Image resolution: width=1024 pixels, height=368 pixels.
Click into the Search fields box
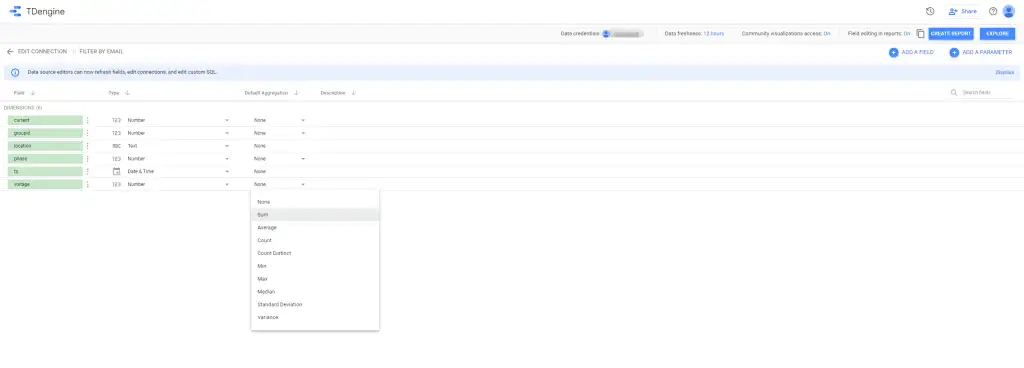(x=986, y=93)
